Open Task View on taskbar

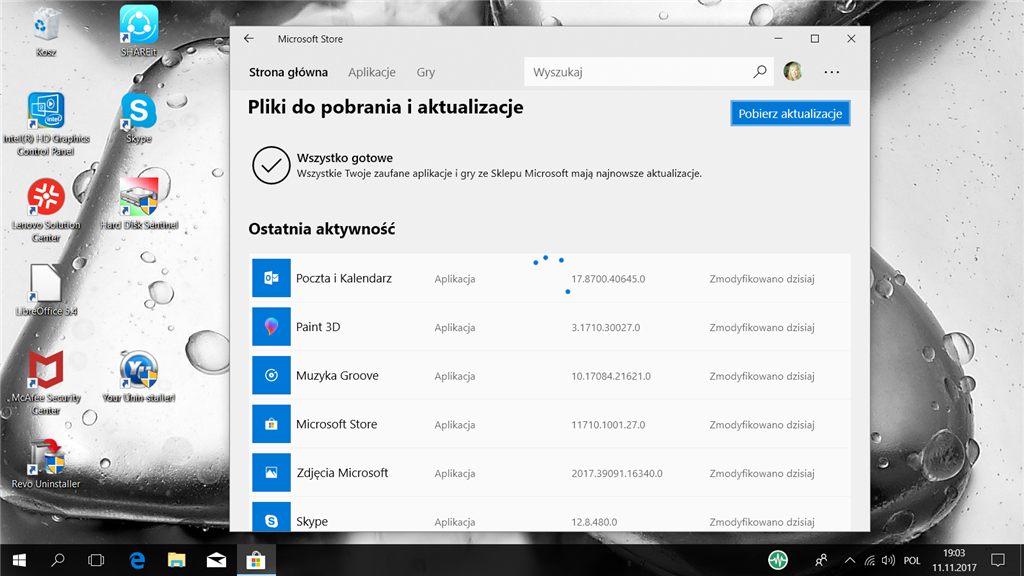tap(96, 560)
